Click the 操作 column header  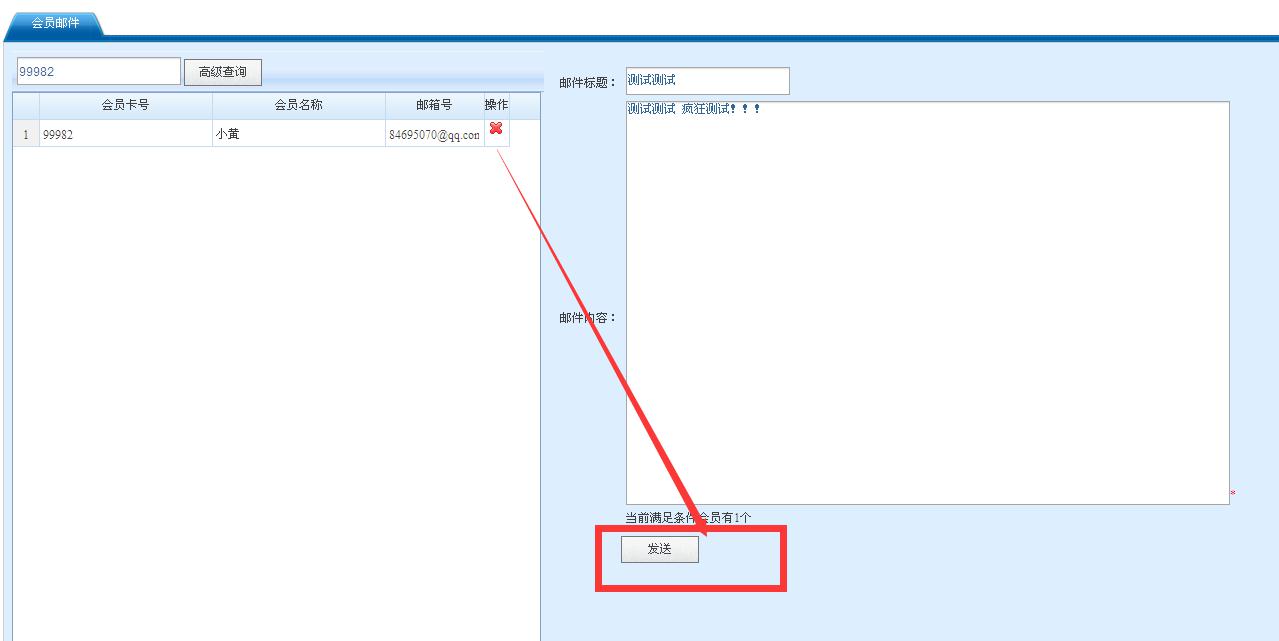(x=496, y=105)
